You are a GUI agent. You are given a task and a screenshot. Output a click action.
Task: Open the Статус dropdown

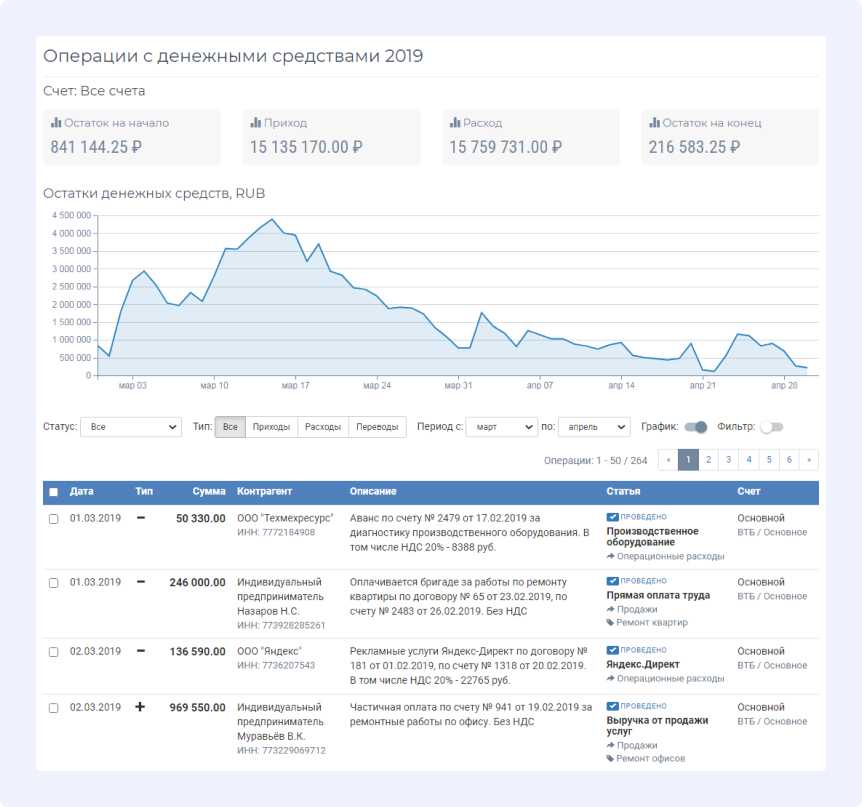130,427
